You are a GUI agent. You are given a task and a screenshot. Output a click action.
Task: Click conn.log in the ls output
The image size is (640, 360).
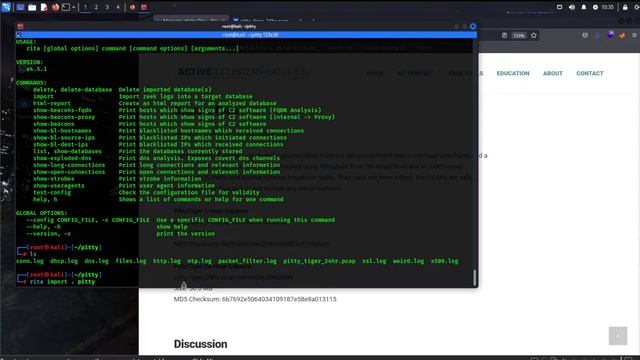tap(30, 261)
